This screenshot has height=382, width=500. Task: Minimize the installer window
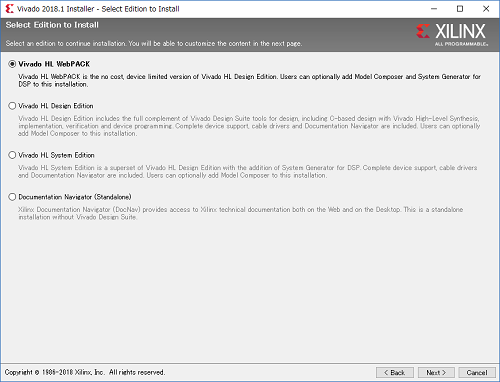pos(434,9)
